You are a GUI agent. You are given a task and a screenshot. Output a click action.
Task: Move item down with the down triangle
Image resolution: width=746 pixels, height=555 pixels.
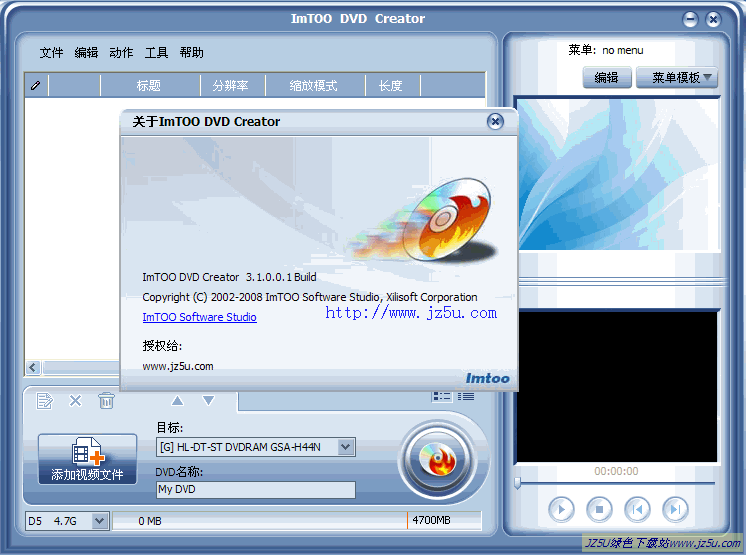click(x=208, y=401)
